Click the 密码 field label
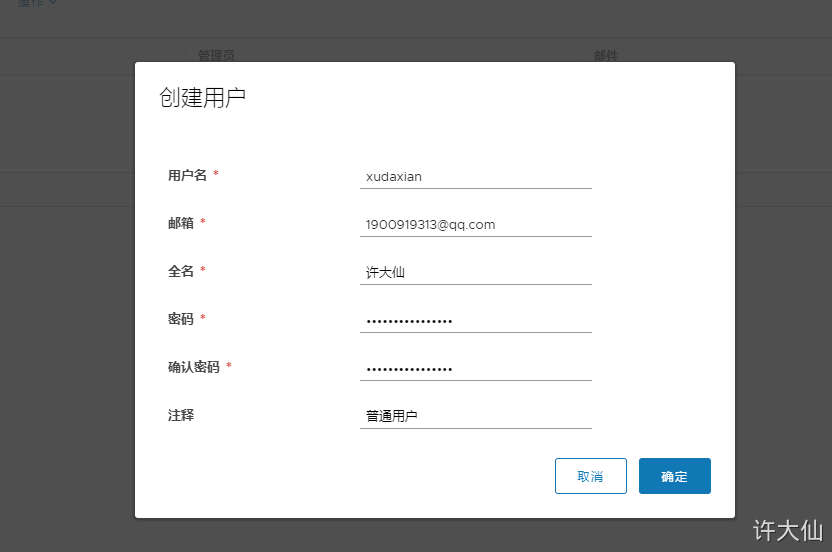The height and width of the screenshot is (552, 832). pos(181,319)
